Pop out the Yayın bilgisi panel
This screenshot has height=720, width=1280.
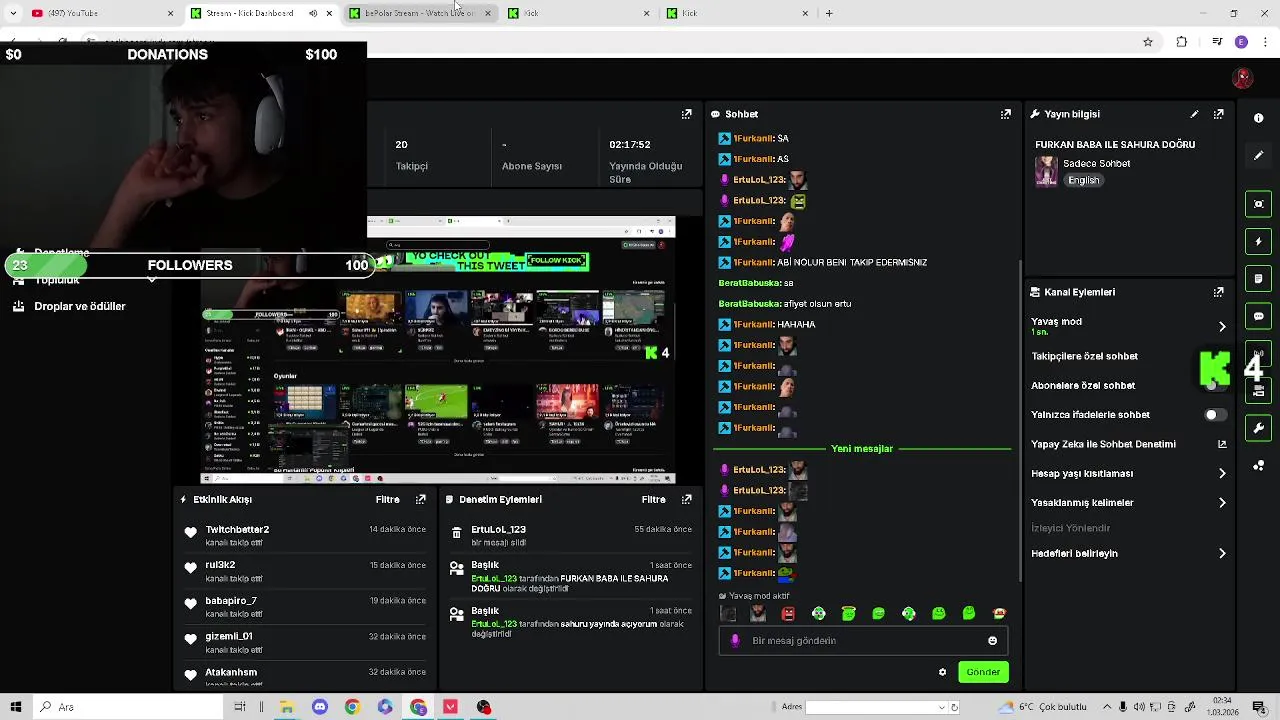click(x=1219, y=114)
